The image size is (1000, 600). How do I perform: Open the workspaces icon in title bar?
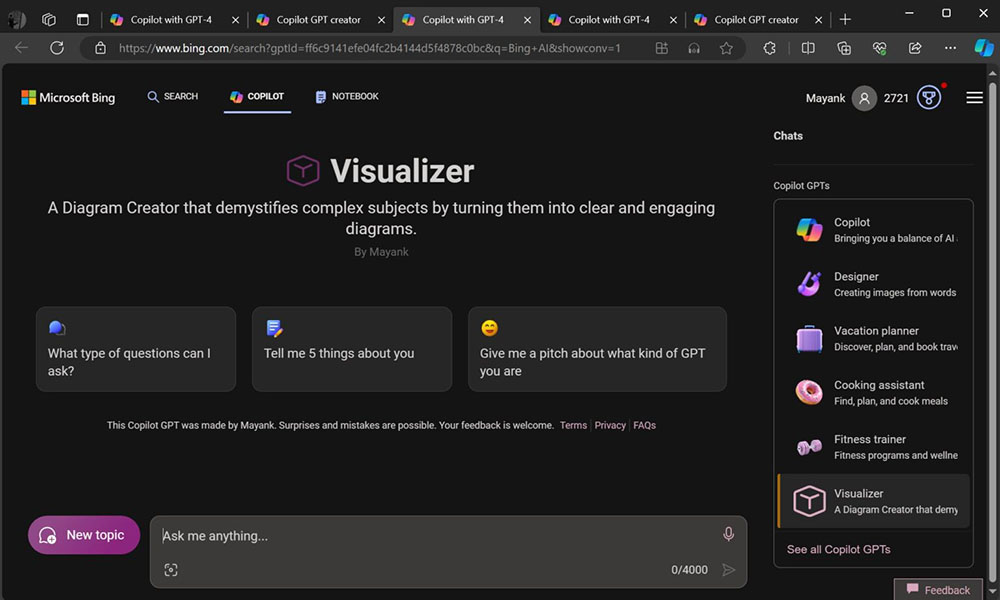(x=49, y=20)
